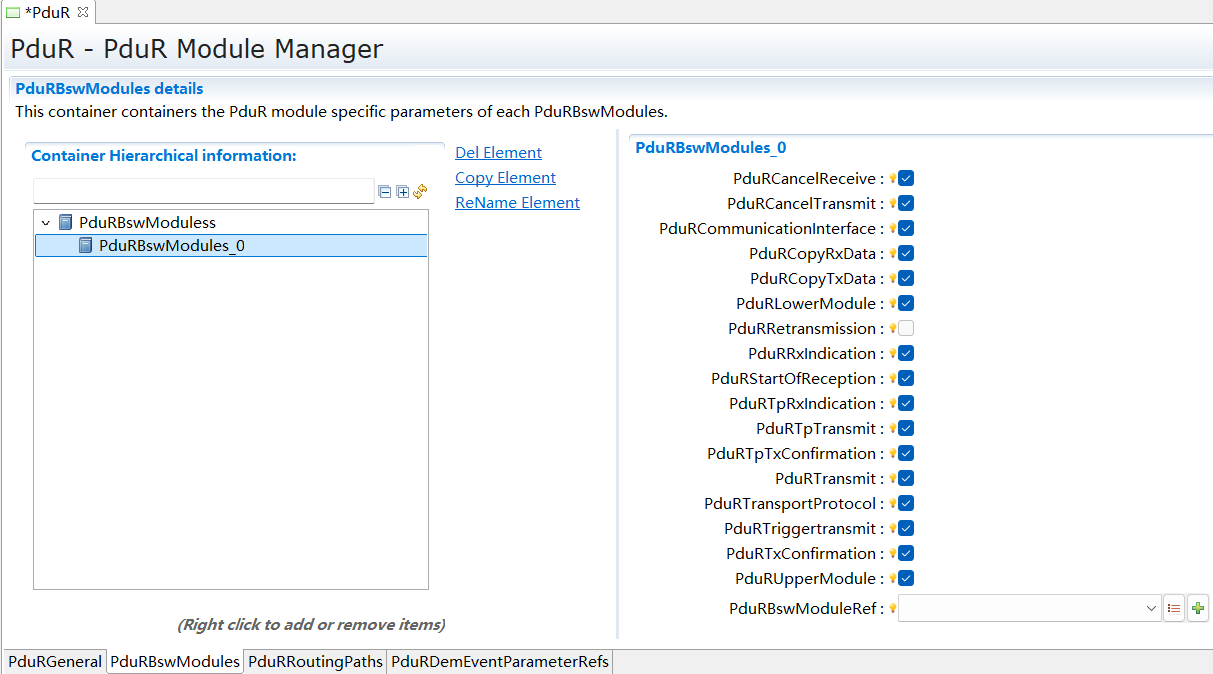Enable the PduRRetransmission checkbox
This screenshot has width=1213, height=674.
906,328
